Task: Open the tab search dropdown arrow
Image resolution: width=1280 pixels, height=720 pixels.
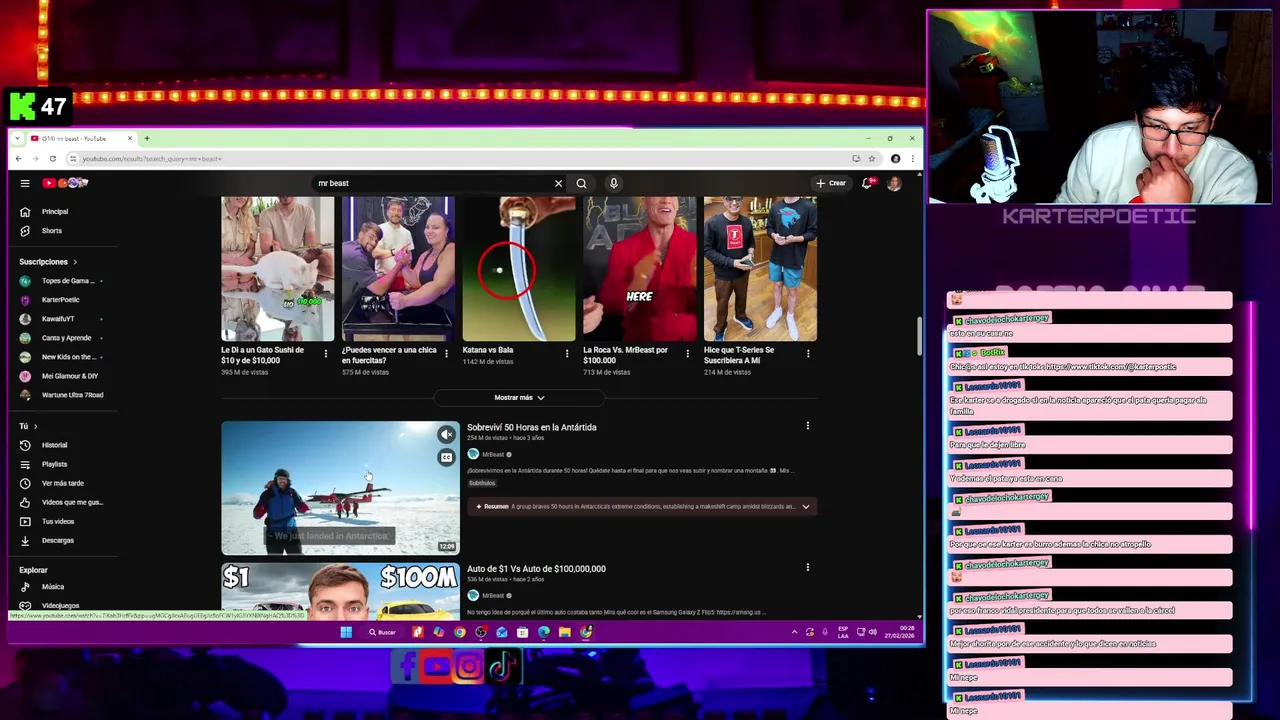Action: (x=18, y=138)
